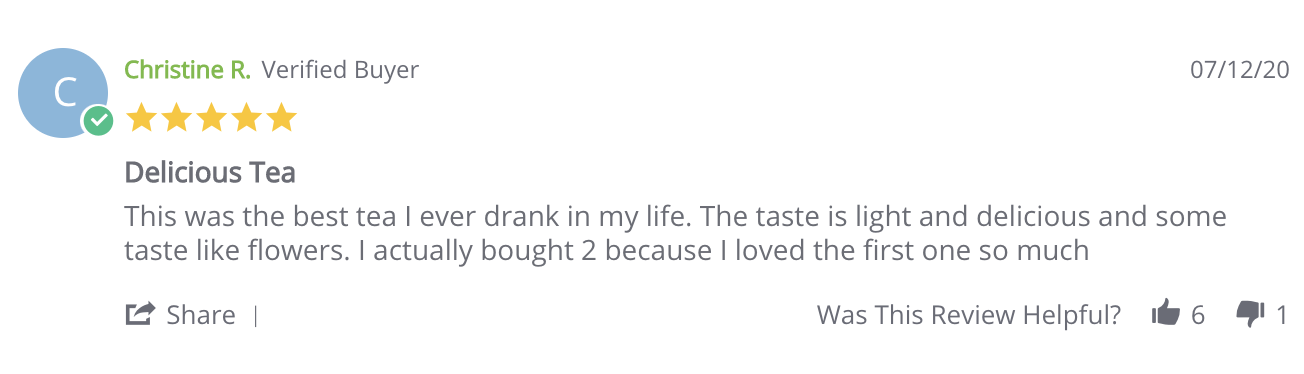The image size is (1304, 374).
Task: Click the Share text link
Action: click(x=201, y=315)
